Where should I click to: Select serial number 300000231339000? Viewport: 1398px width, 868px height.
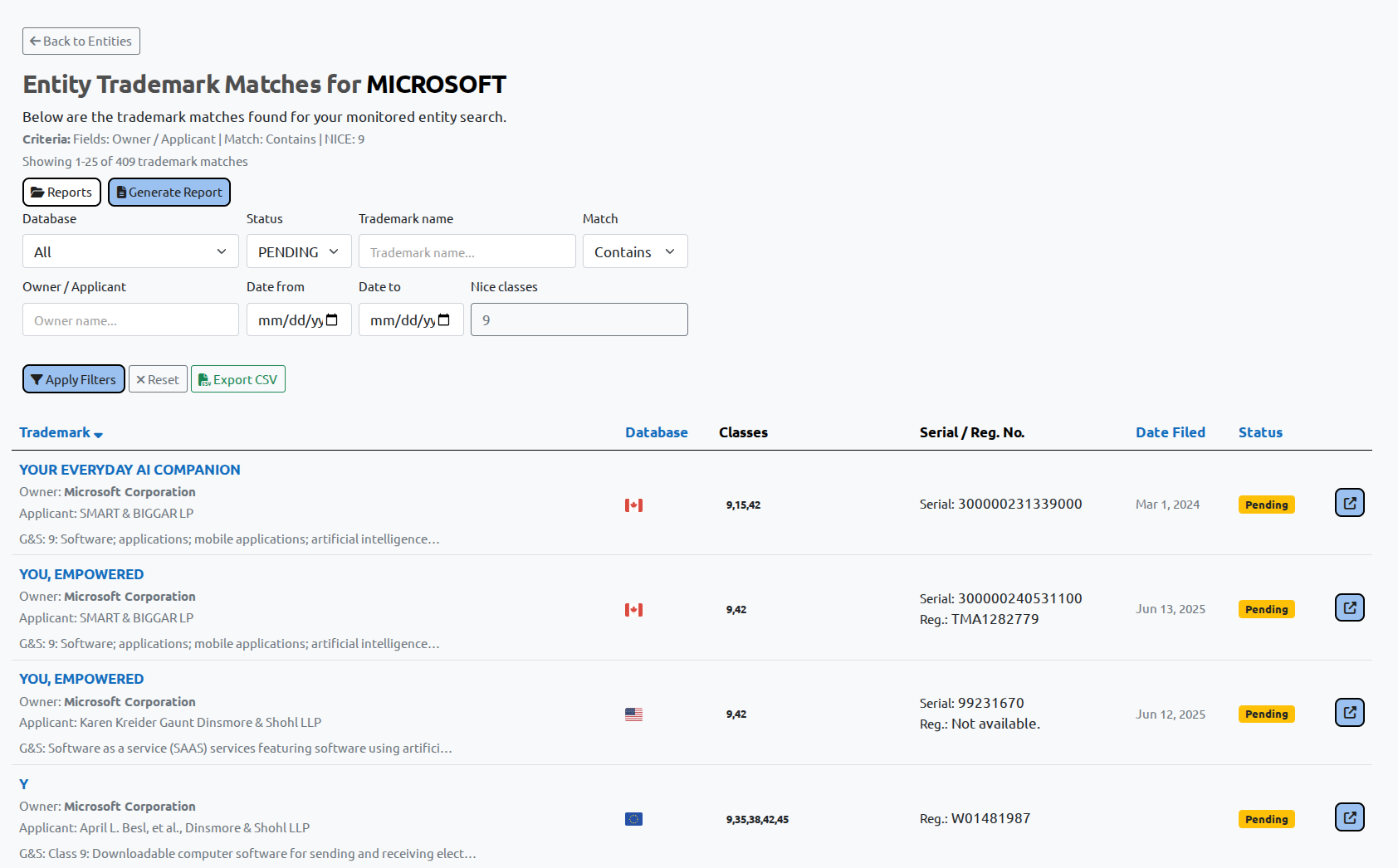click(x=1020, y=504)
